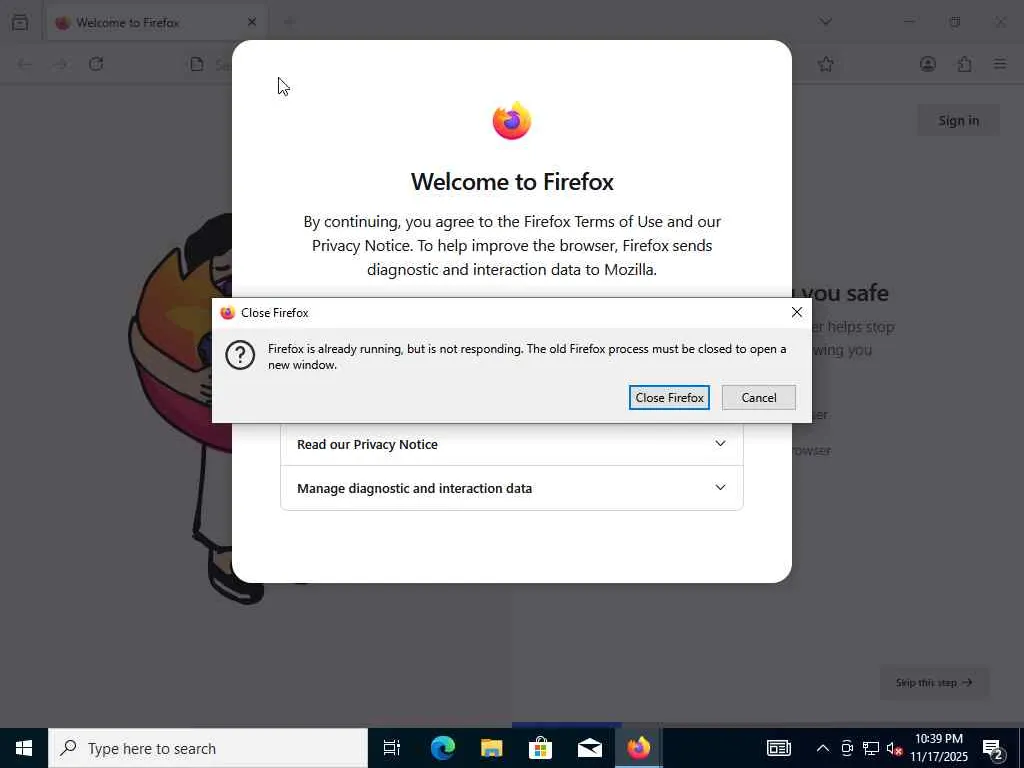Go forward with the forward arrow

(60, 64)
